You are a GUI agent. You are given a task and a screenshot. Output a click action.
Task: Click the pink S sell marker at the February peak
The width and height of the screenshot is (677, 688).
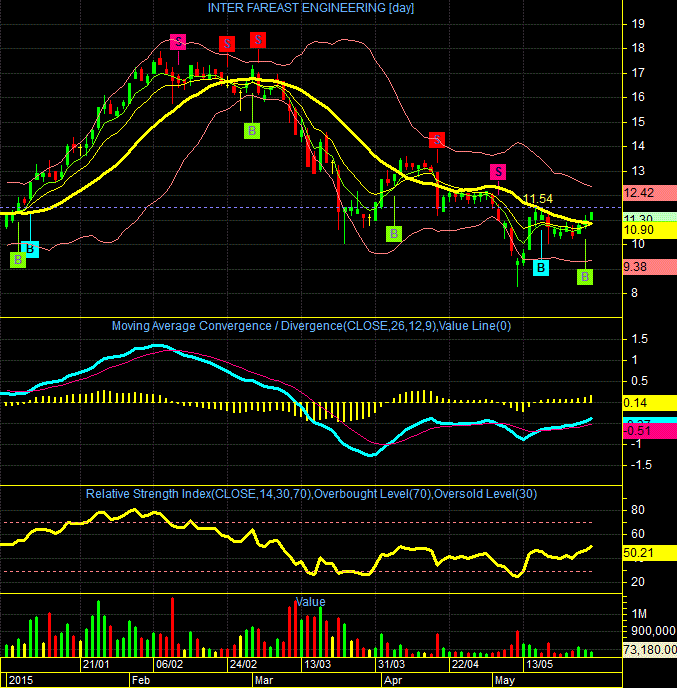pos(178,42)
